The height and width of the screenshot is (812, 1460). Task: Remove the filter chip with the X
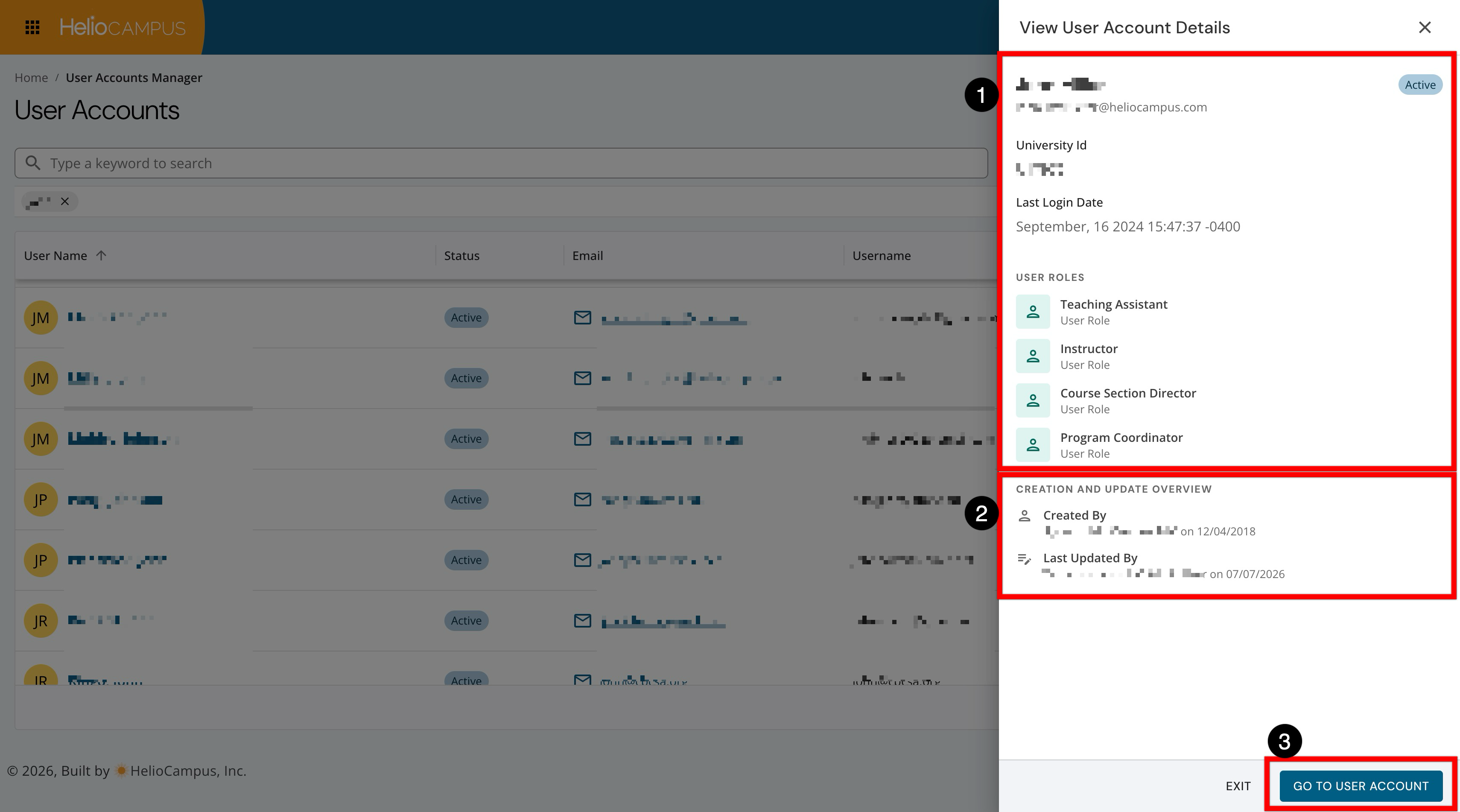64,201
